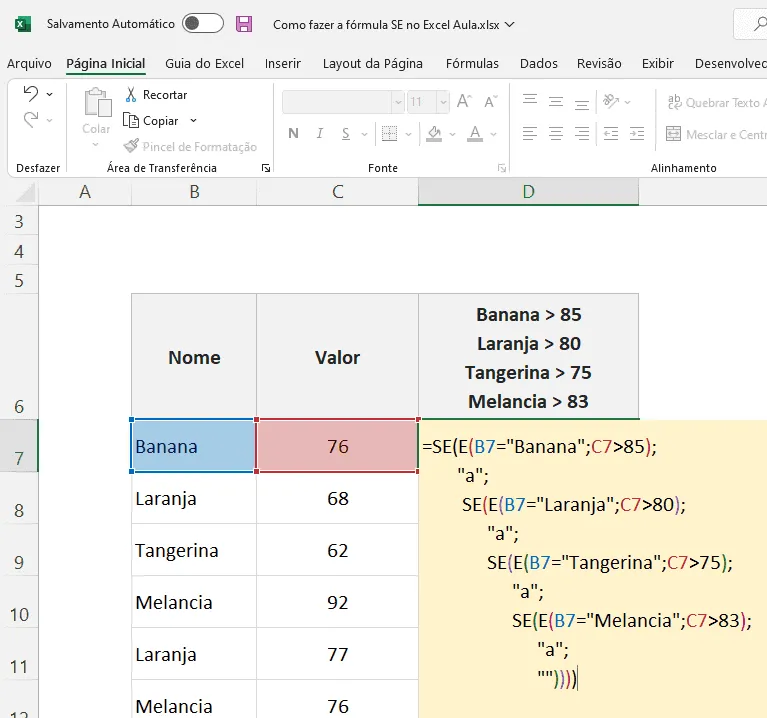Viewport: 767px width, 718px height.
Task: Click the Redo arrow icon
Action: (x=31, y=120)
